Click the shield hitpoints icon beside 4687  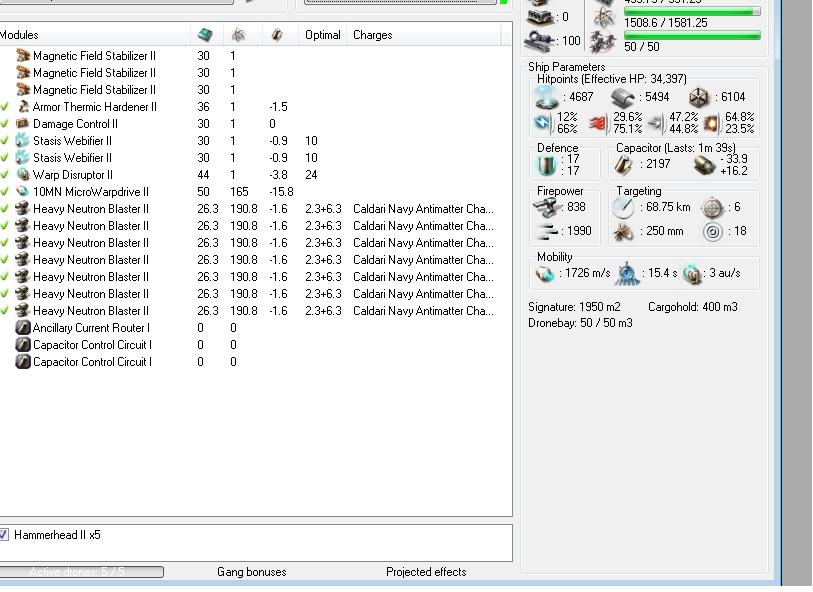tap(547, 97)
